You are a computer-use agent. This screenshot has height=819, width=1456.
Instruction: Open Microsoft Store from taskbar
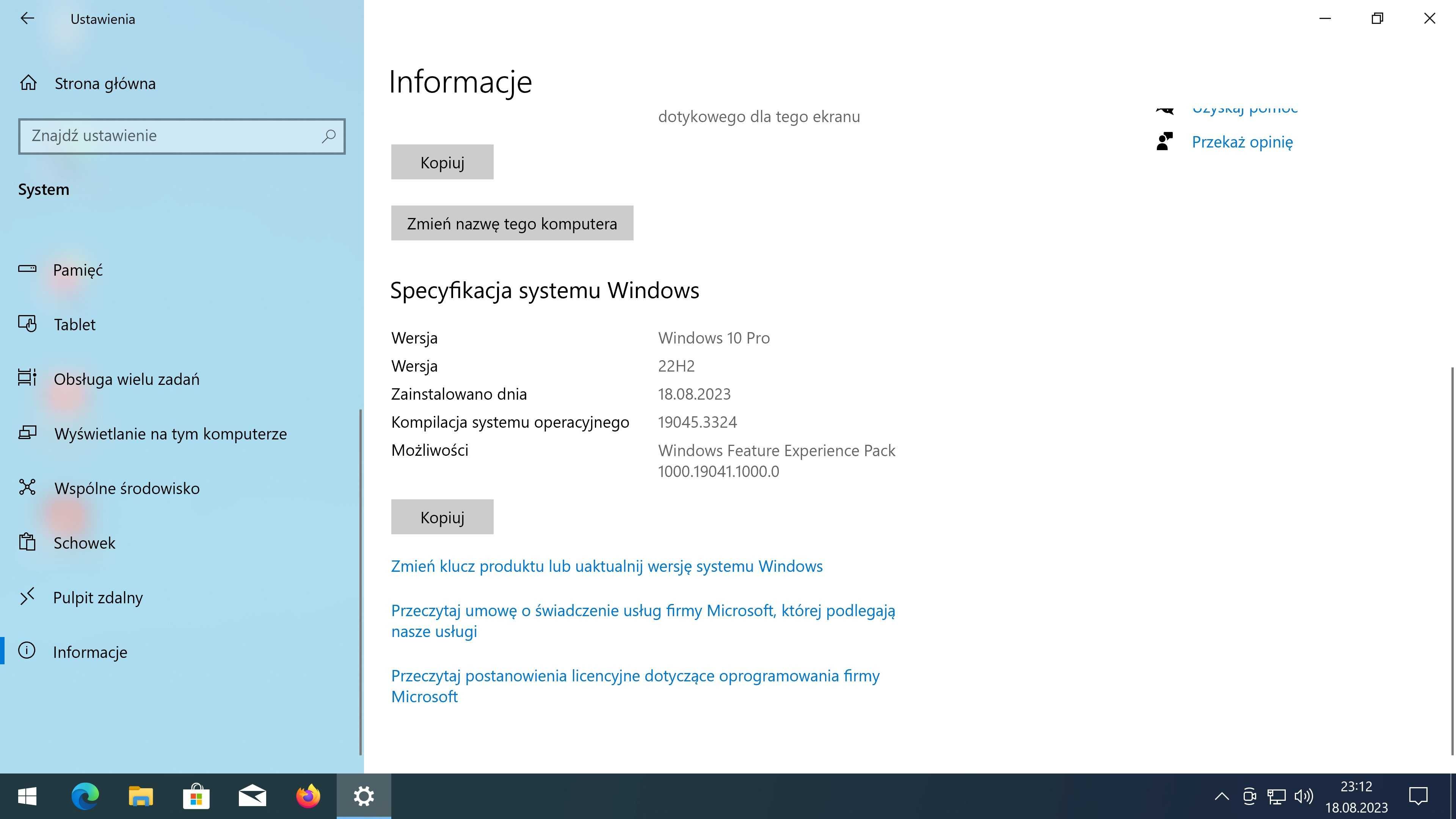[196, 796]
